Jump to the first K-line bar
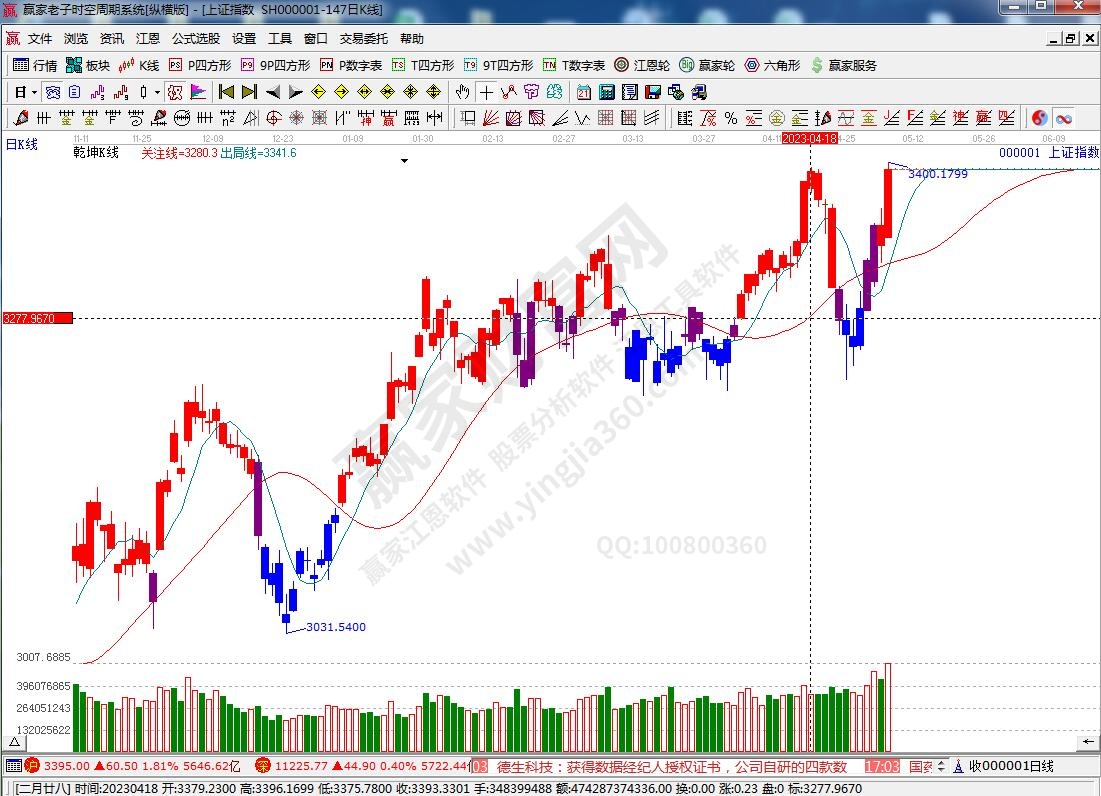Screen dimensions: 1101x796 226,92
